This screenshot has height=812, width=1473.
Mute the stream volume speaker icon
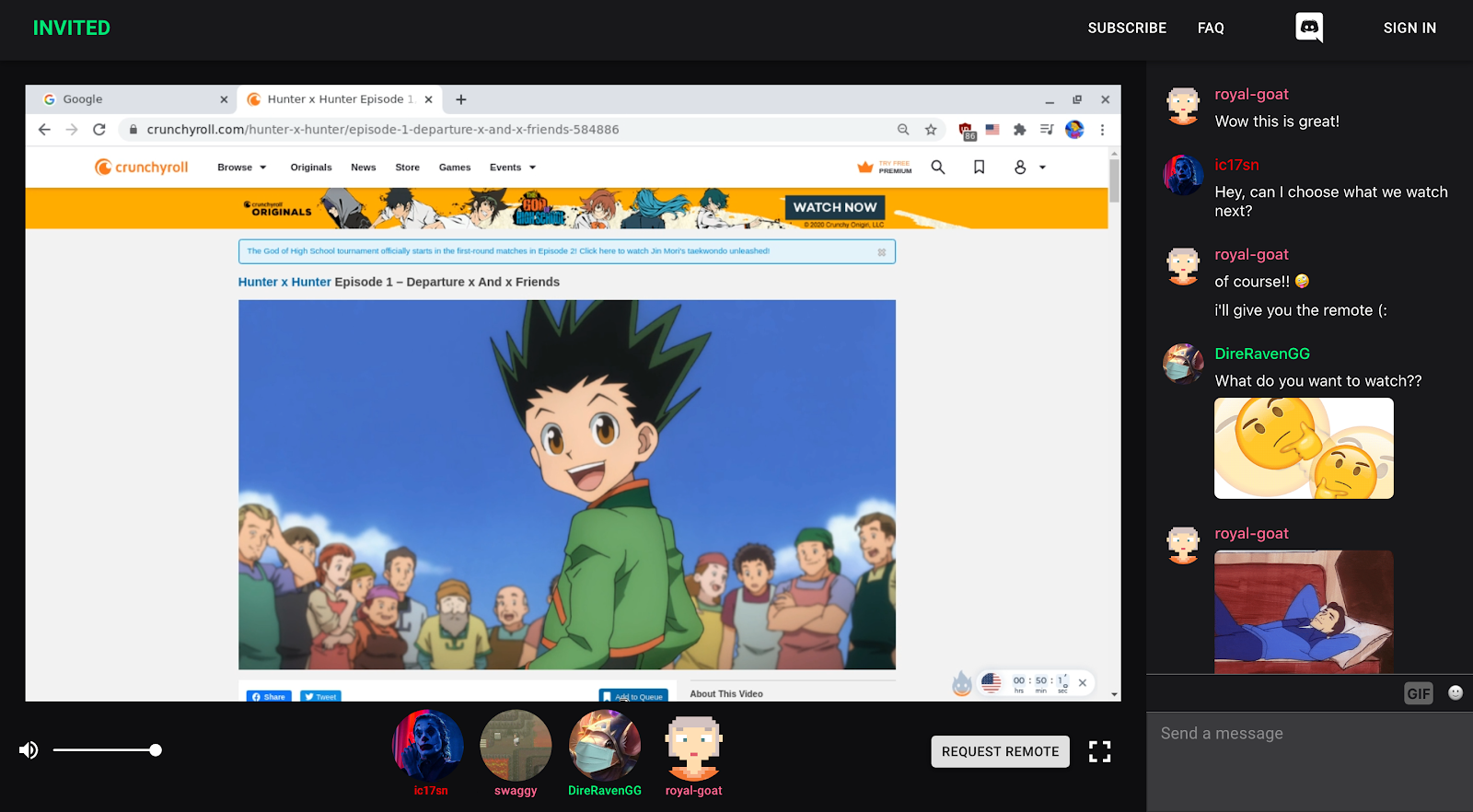point(29,750)
